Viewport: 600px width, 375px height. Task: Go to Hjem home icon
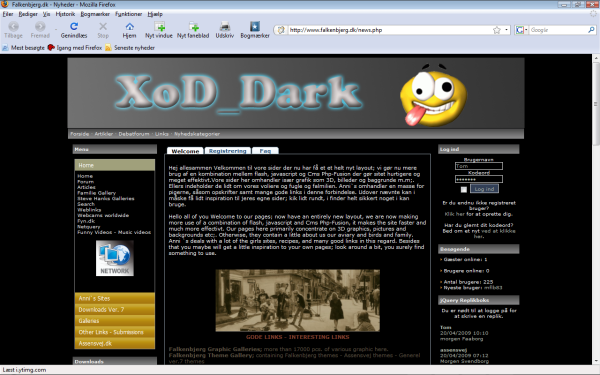[129, 26]
